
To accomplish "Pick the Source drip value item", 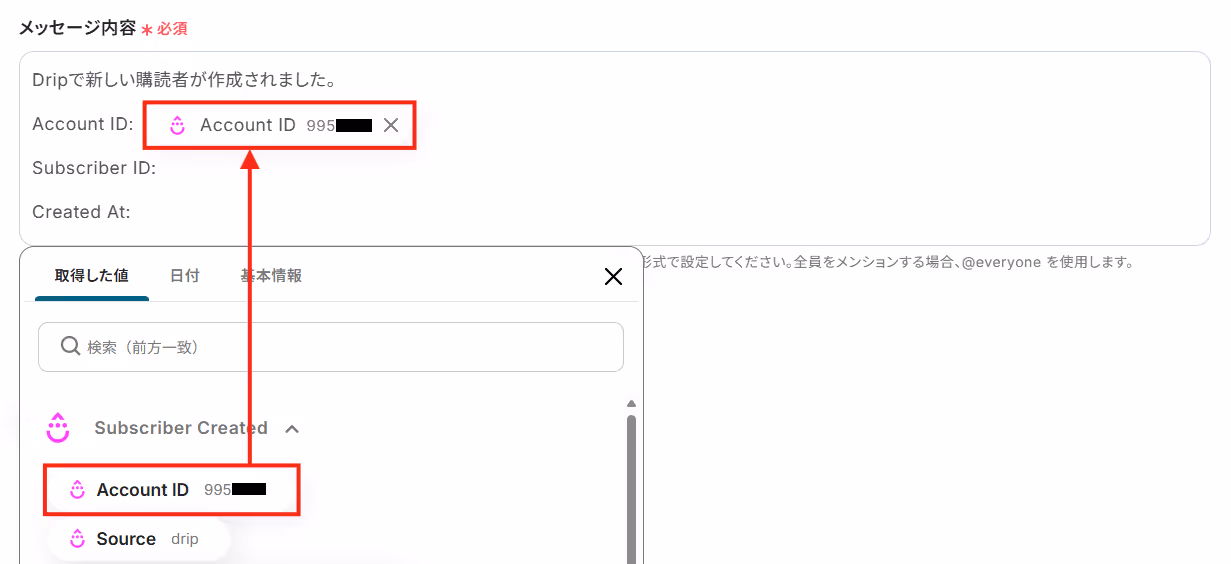I will coord(139,539).
